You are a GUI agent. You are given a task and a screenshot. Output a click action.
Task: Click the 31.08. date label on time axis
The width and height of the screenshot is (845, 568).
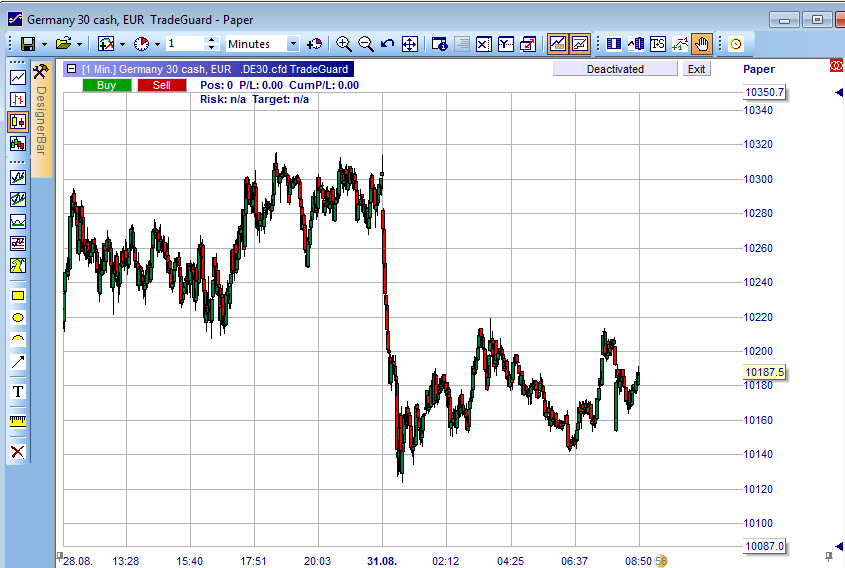click(382, 561)
